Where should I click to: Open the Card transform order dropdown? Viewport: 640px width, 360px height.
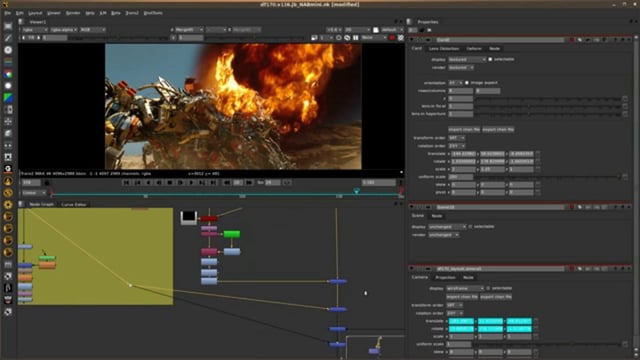[456, 138]
